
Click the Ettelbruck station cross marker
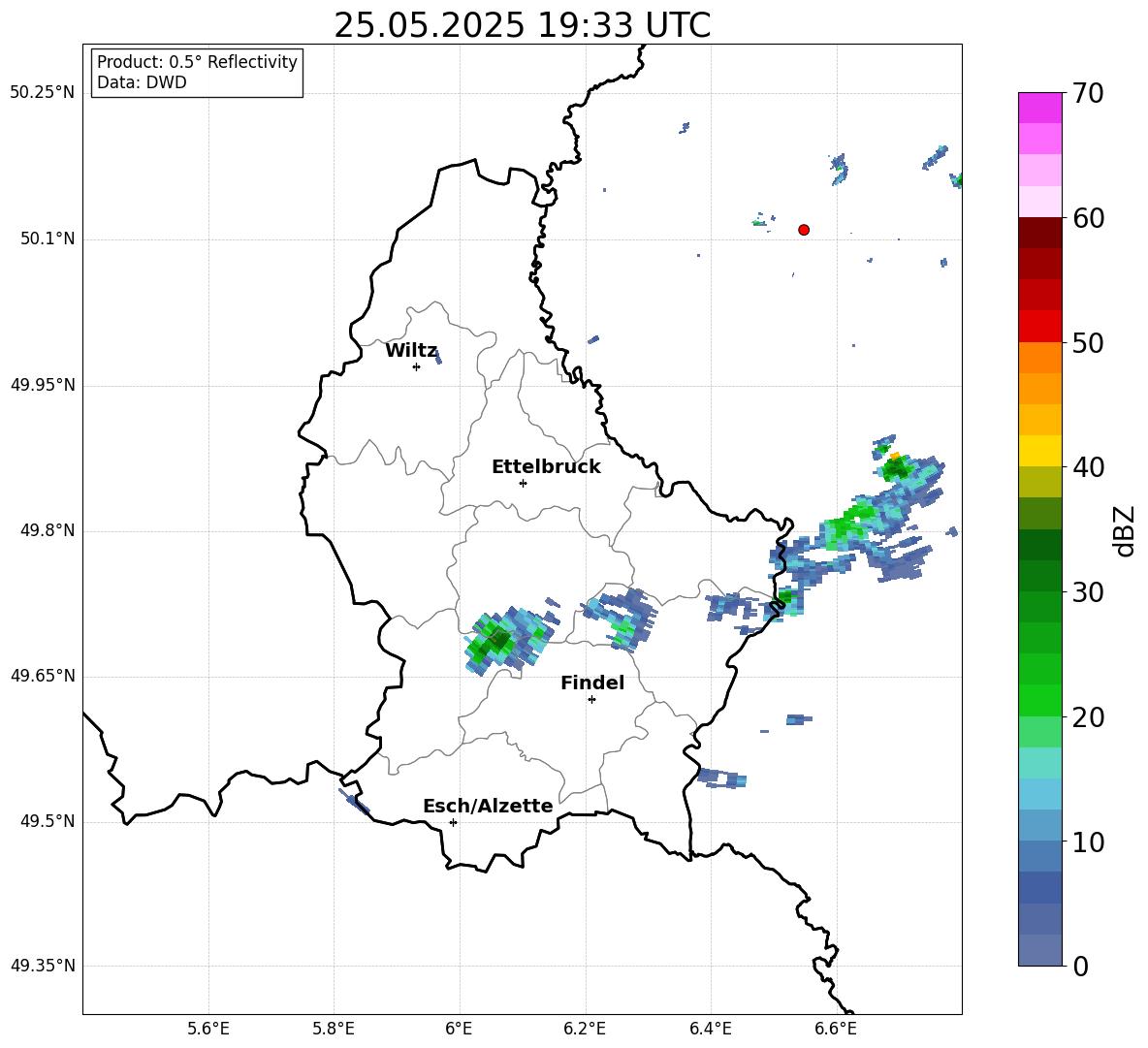pos(523,483)
